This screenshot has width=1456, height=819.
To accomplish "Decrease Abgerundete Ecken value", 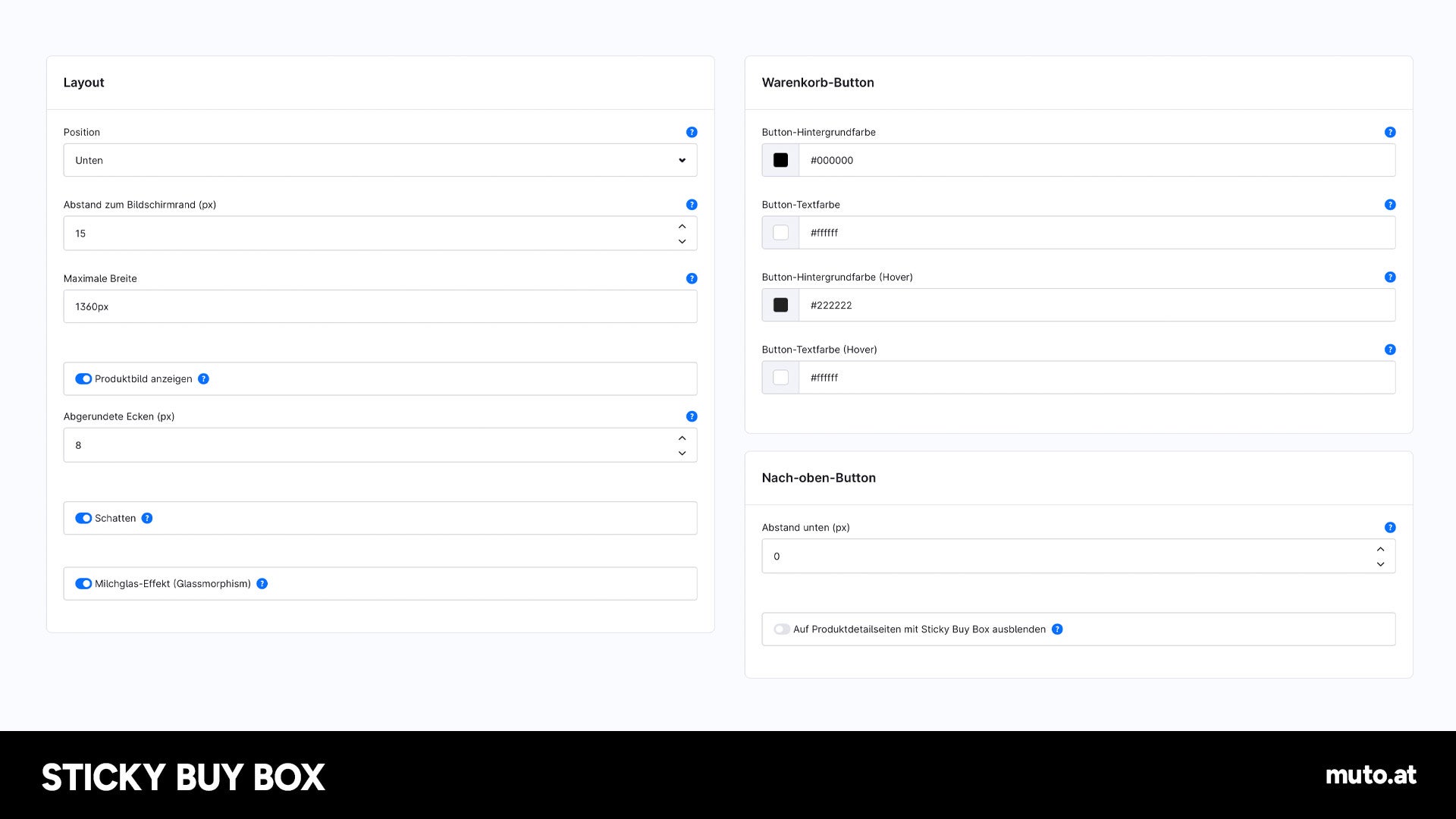I will 682,453.
